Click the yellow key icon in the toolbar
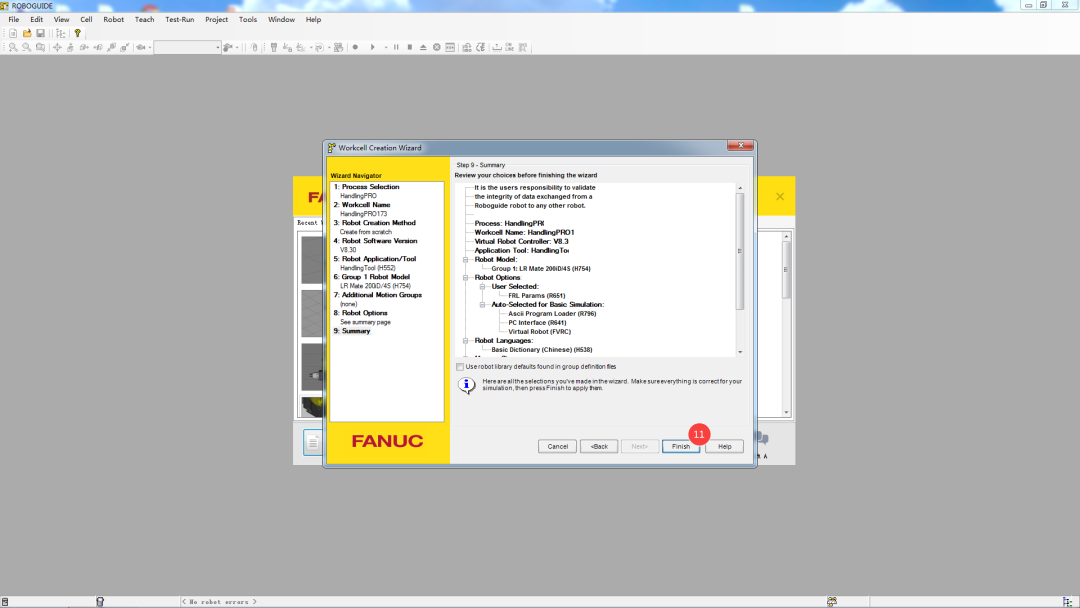Viewport: 1080px width, 608px height. [78, 33]
